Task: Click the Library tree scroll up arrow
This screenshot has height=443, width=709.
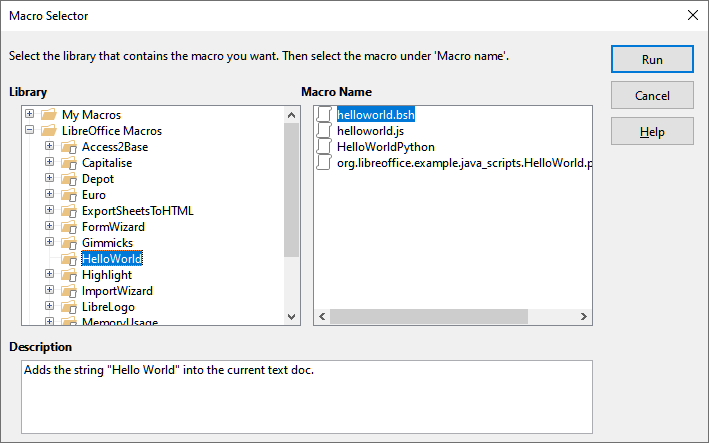Action: click(291, 115)
